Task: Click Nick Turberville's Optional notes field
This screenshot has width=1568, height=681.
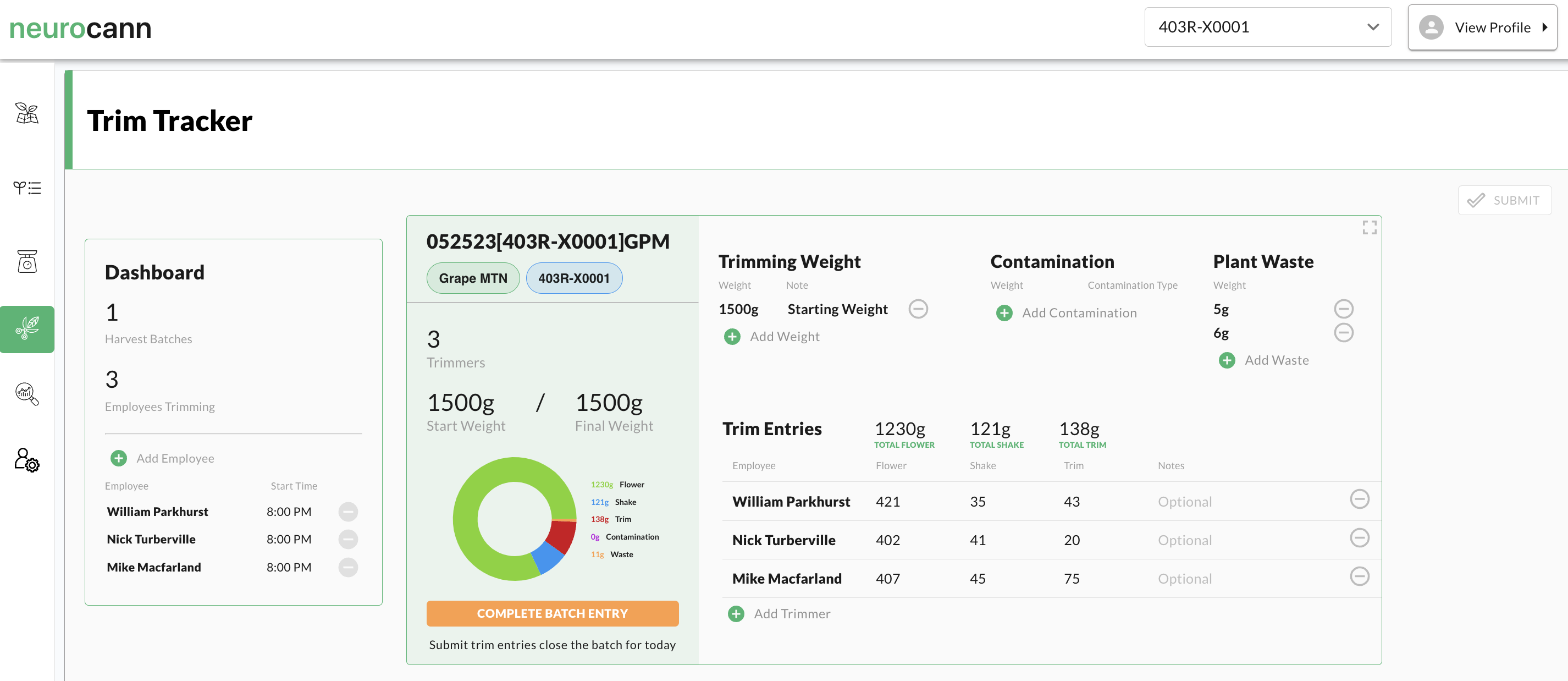Action: pos(1184,540)
